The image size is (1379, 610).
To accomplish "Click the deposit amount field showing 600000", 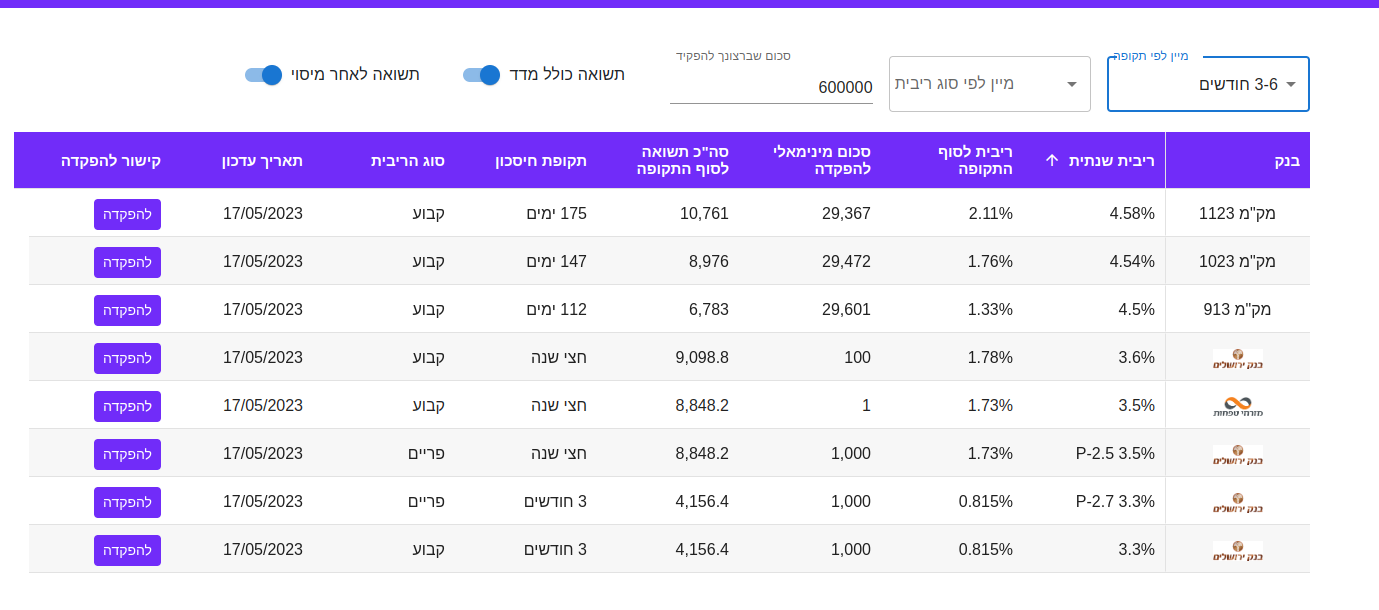I will click(x=771, y=87).
